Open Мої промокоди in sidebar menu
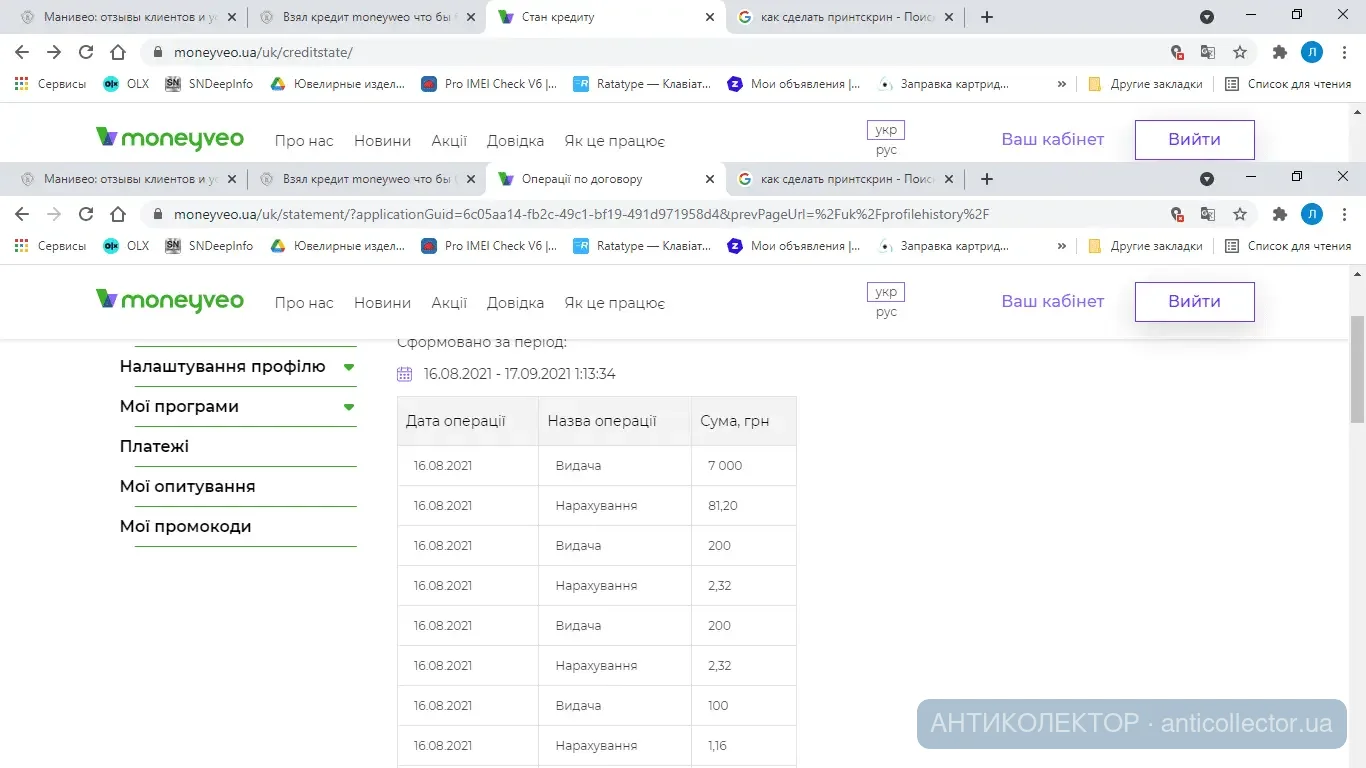Image resolution: width=1366 pixels, height=768 pixels. 185,527
